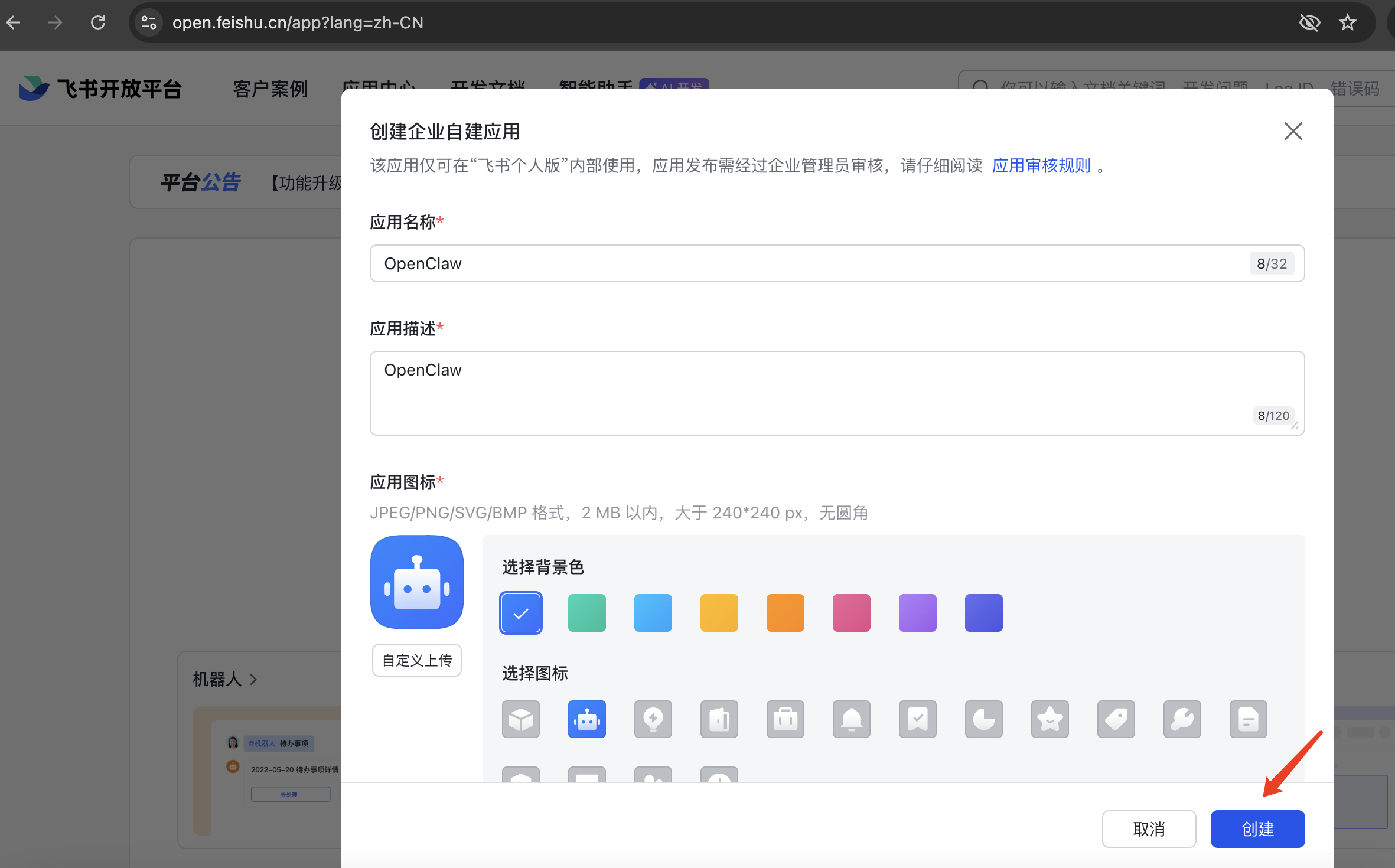
Task: Select the cube app icon
Action: [520, 719]
